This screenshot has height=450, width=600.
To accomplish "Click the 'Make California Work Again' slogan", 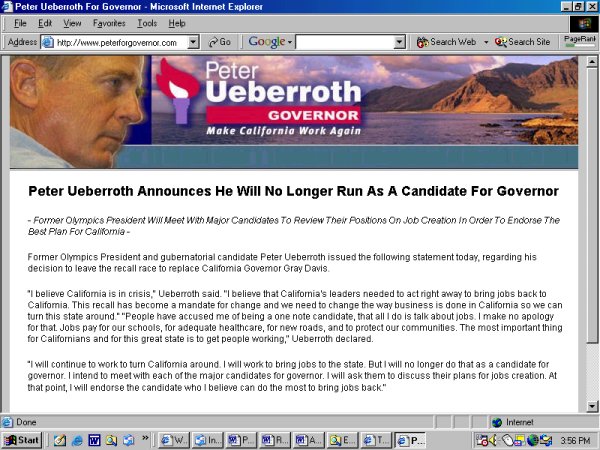I will pos(284,131).
